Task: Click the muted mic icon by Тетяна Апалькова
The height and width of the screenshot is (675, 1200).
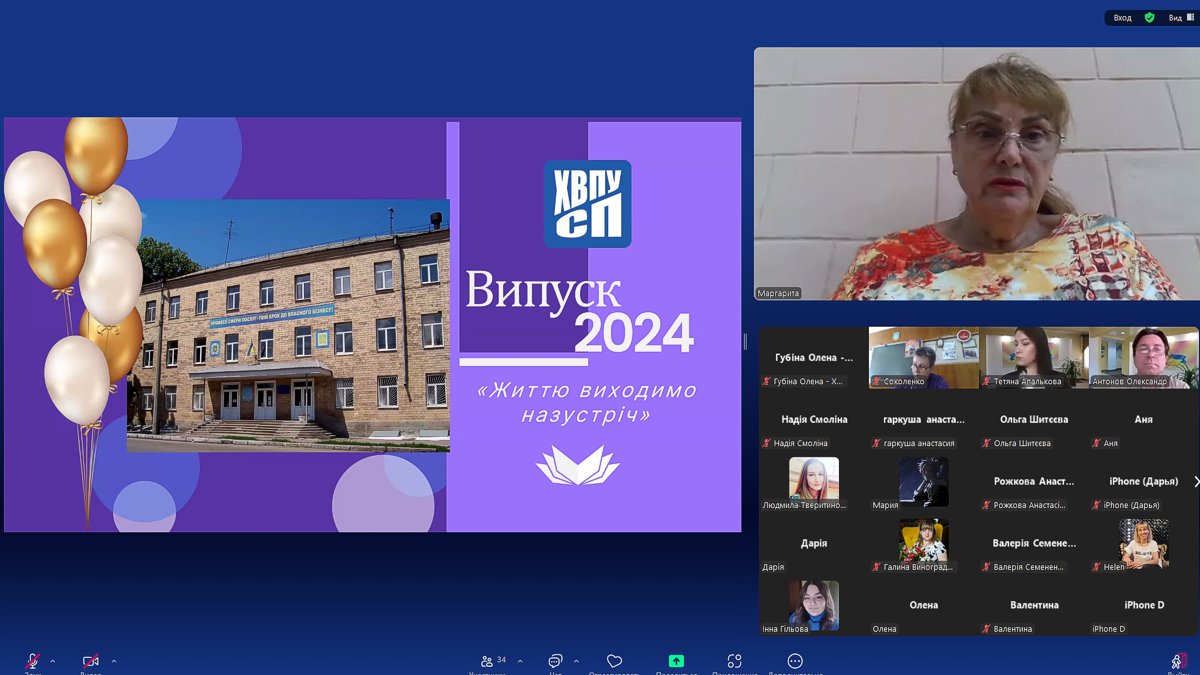Action: coord(987,381)
